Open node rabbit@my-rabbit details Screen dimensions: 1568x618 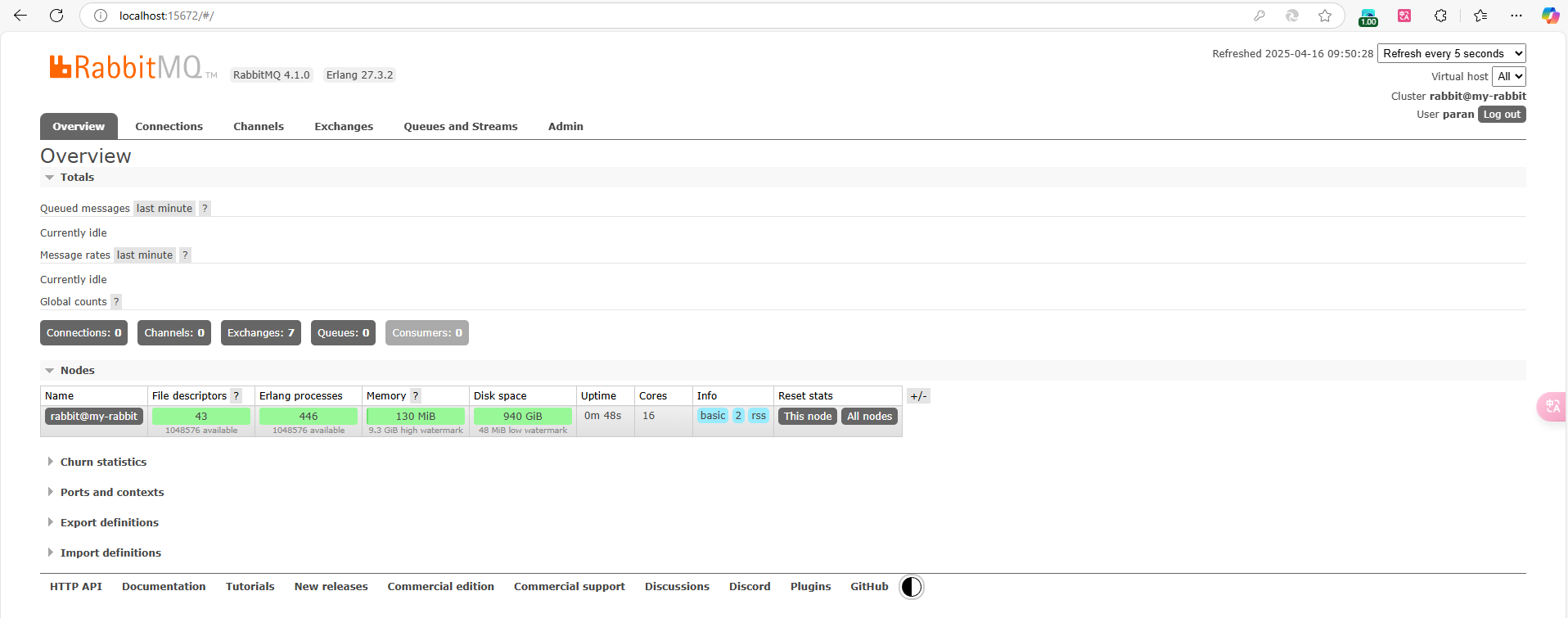coord(94,417)
